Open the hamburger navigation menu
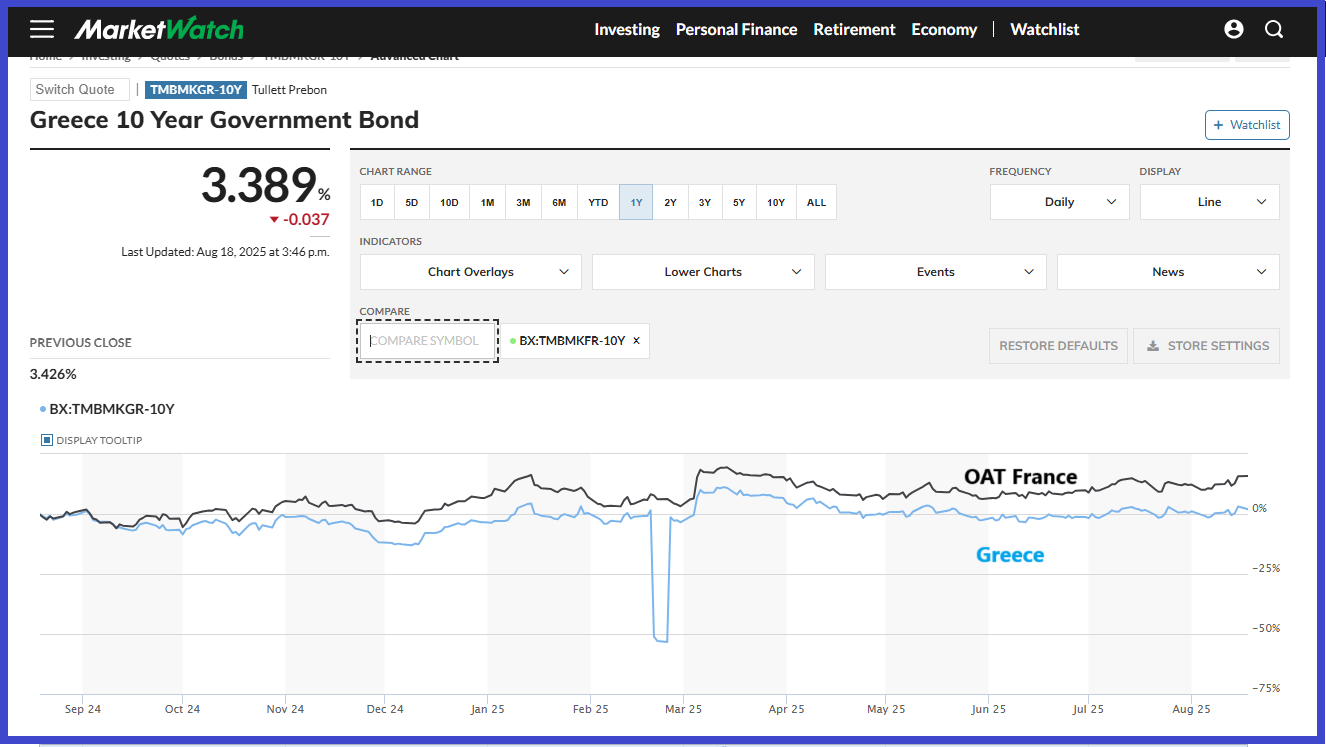 tap(42, 29)
